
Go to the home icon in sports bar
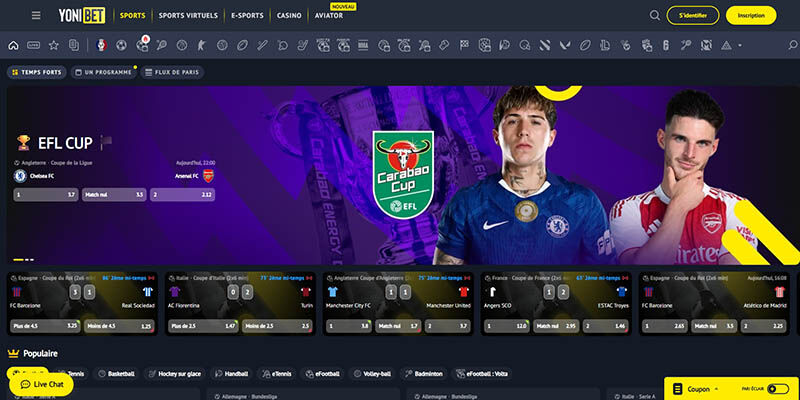click(x=13, y=45)
